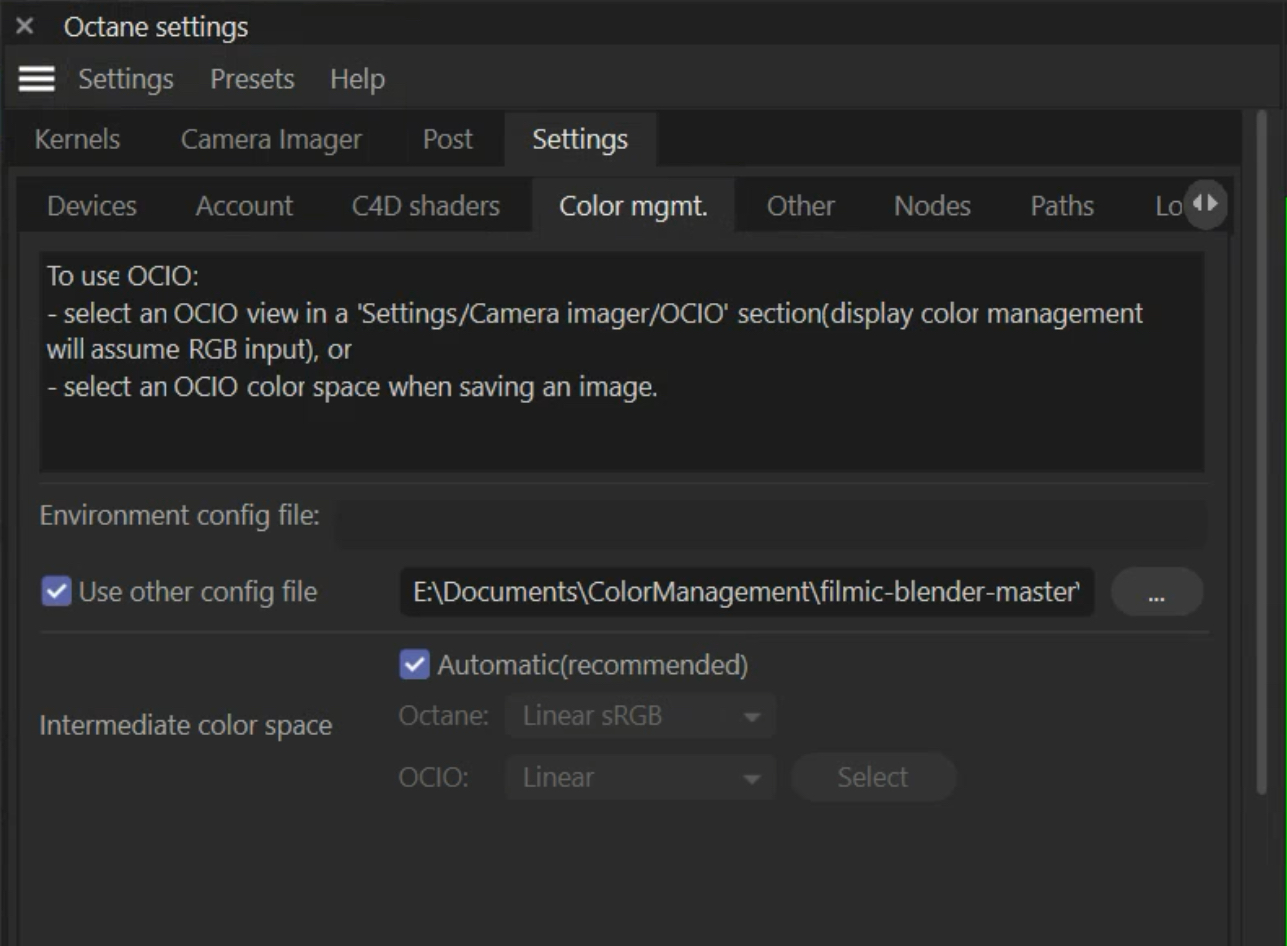Viewport: 1287px width, 946px height.
Task: Toggle the Use other config file checkbox
Action: (57, 592)
